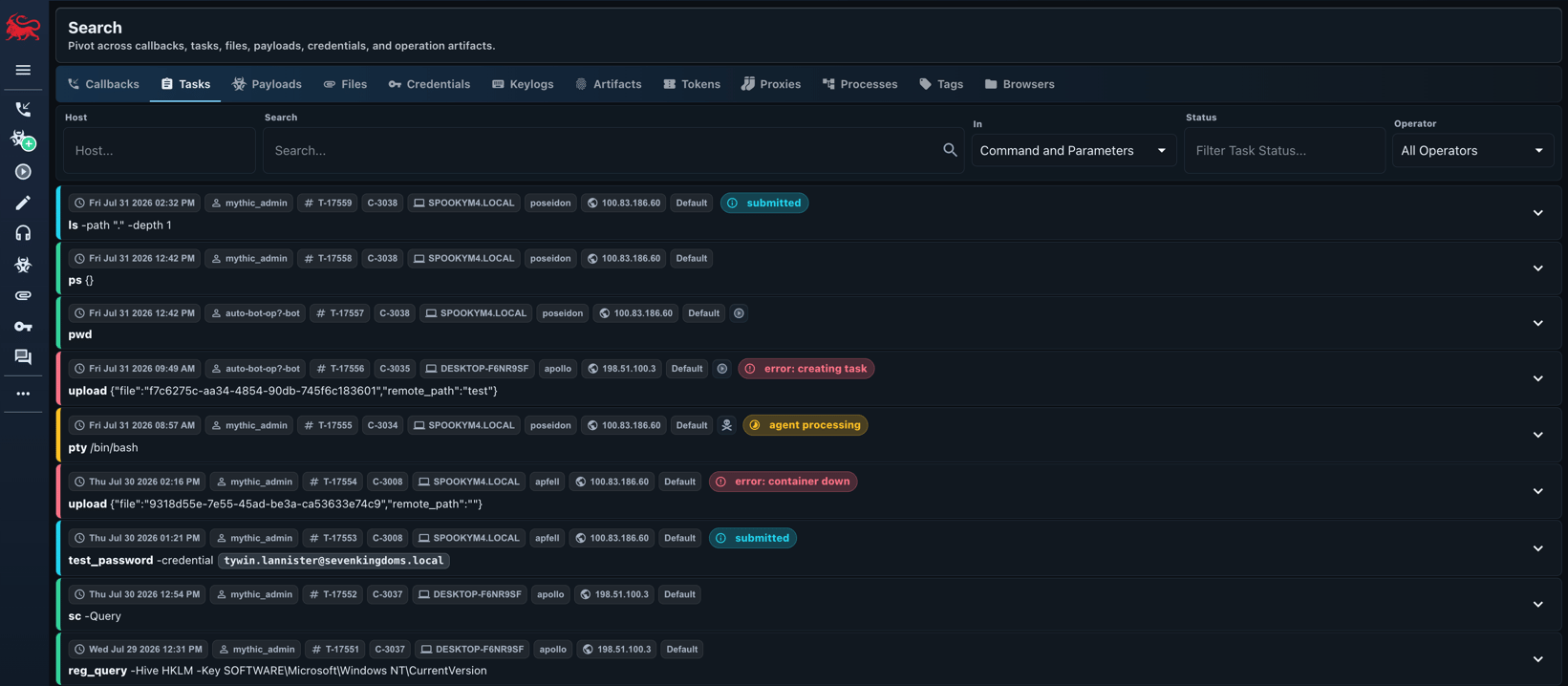Click the key credentials sidebar icon

tap(23, 327)
